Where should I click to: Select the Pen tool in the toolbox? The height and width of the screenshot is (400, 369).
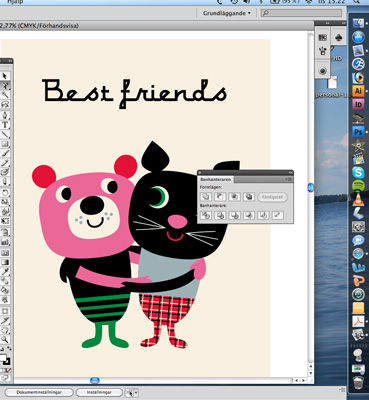click(5, 116)
